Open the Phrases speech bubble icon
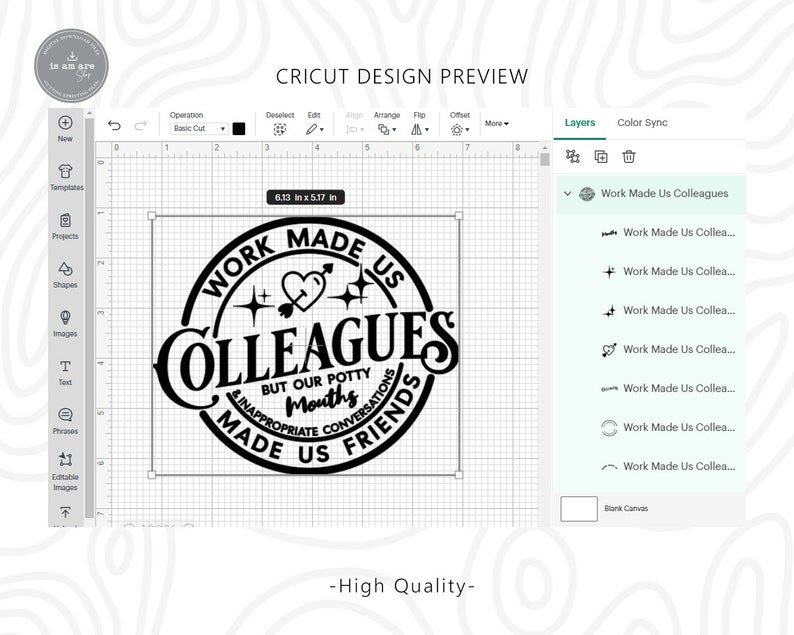 click(65, 415)
